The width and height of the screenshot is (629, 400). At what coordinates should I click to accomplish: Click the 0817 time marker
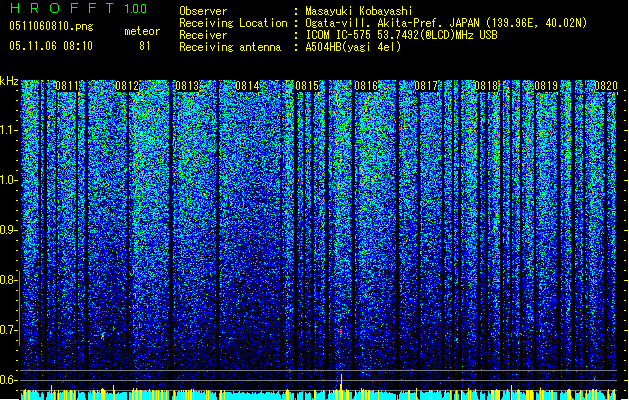(426, 86)
